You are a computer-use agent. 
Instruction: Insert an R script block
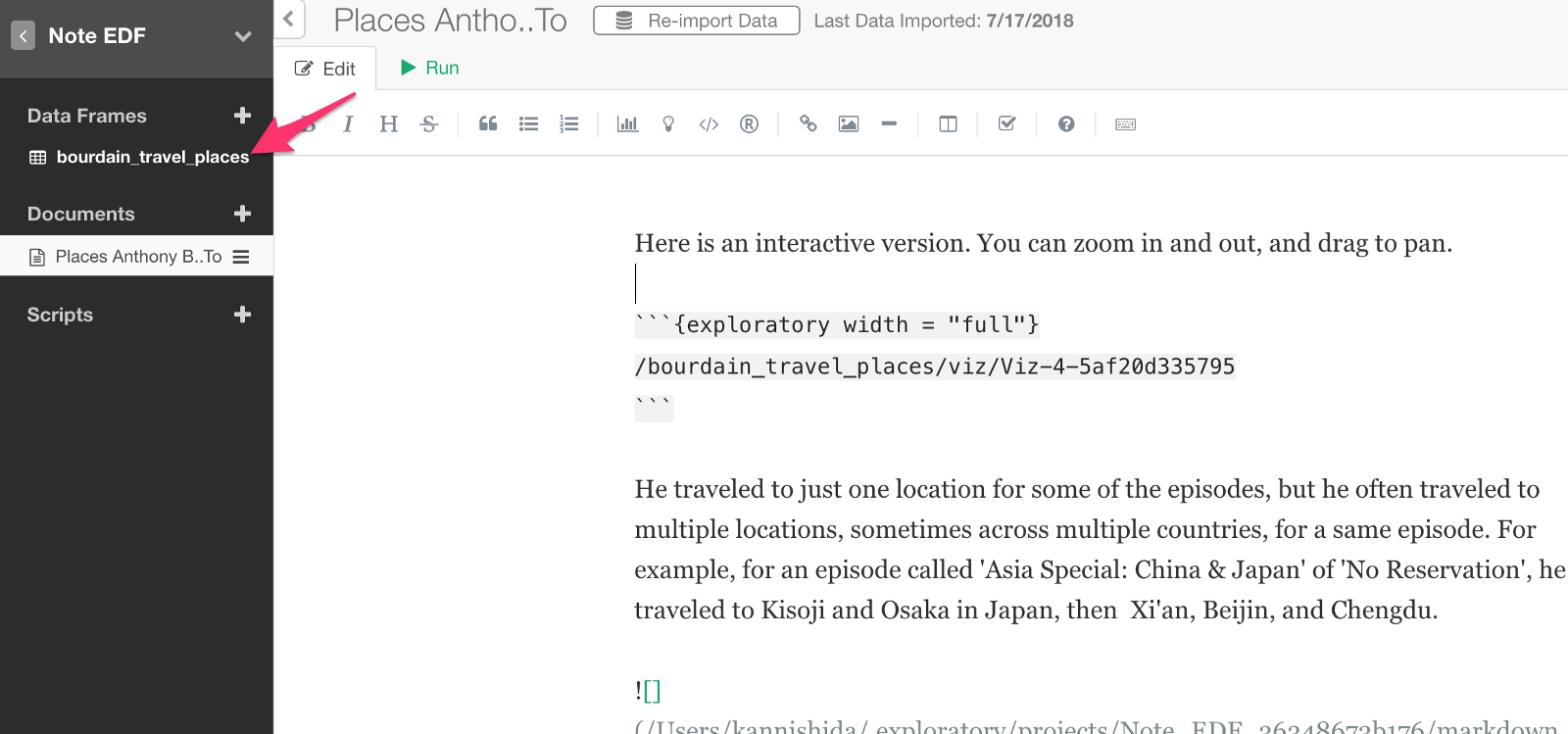pos(749,124)
